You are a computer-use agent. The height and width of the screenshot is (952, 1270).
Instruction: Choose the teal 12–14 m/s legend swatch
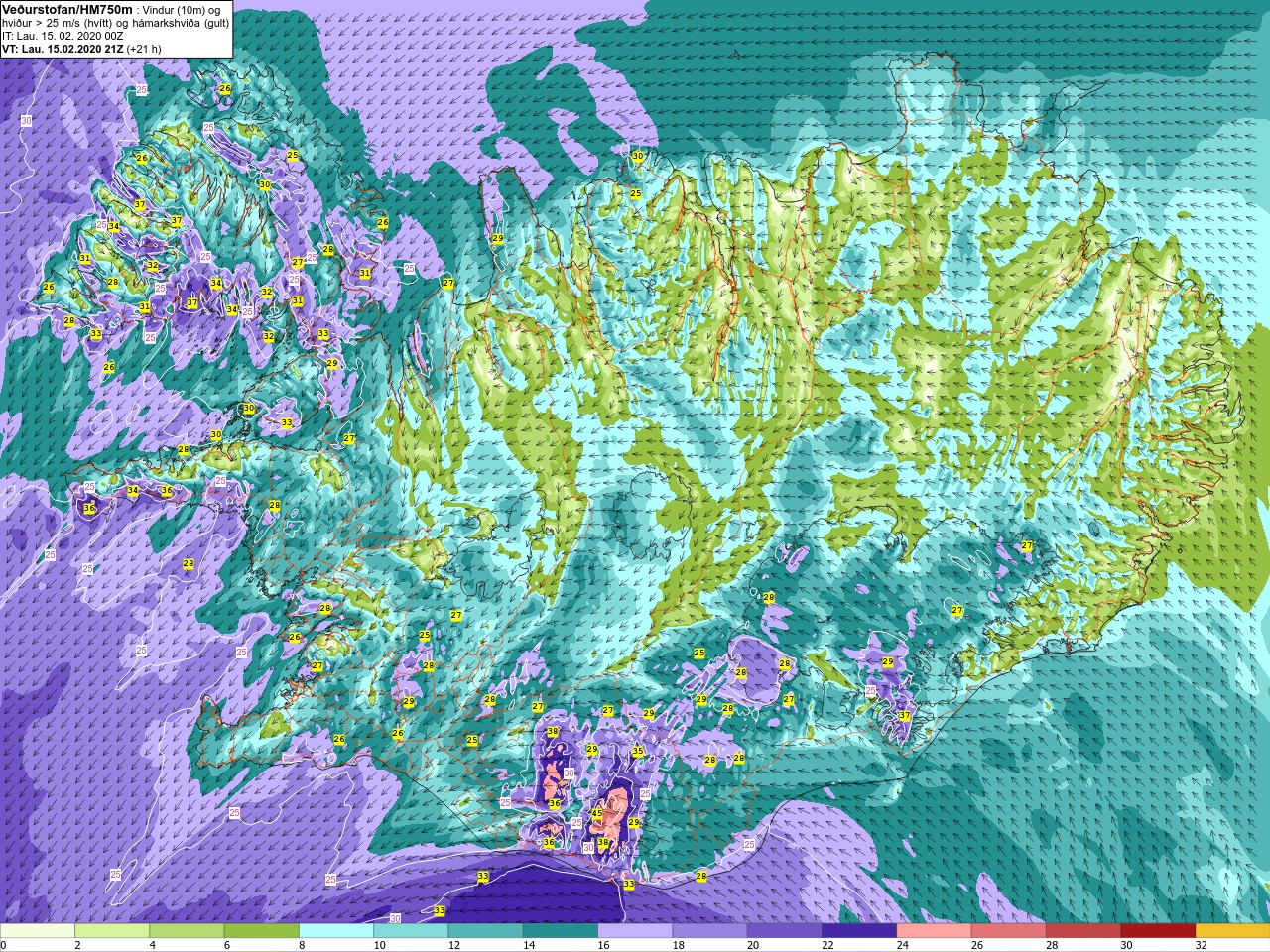pyautogui.click(x=486, y=931)
